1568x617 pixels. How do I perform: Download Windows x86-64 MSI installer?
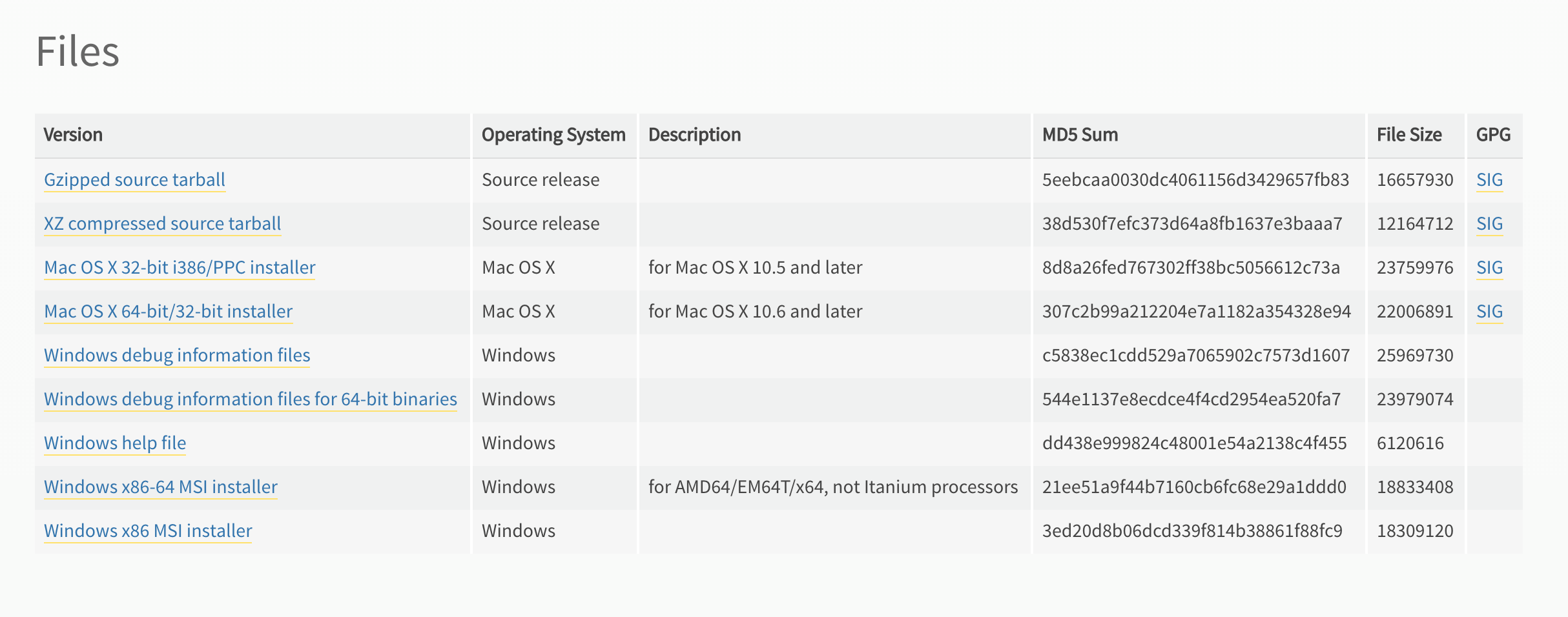[x=161, y=487]
